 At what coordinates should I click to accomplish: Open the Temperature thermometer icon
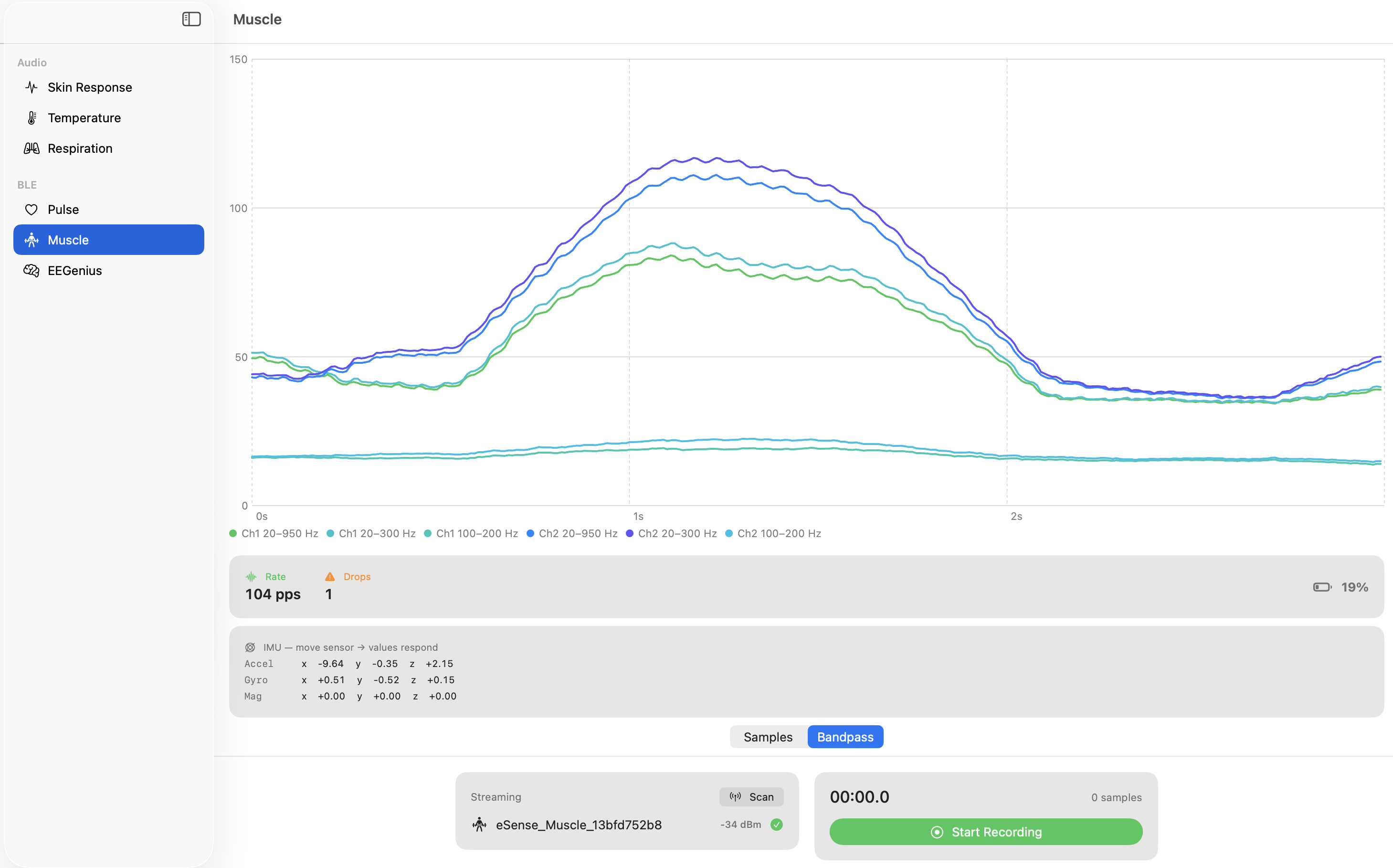32,117
